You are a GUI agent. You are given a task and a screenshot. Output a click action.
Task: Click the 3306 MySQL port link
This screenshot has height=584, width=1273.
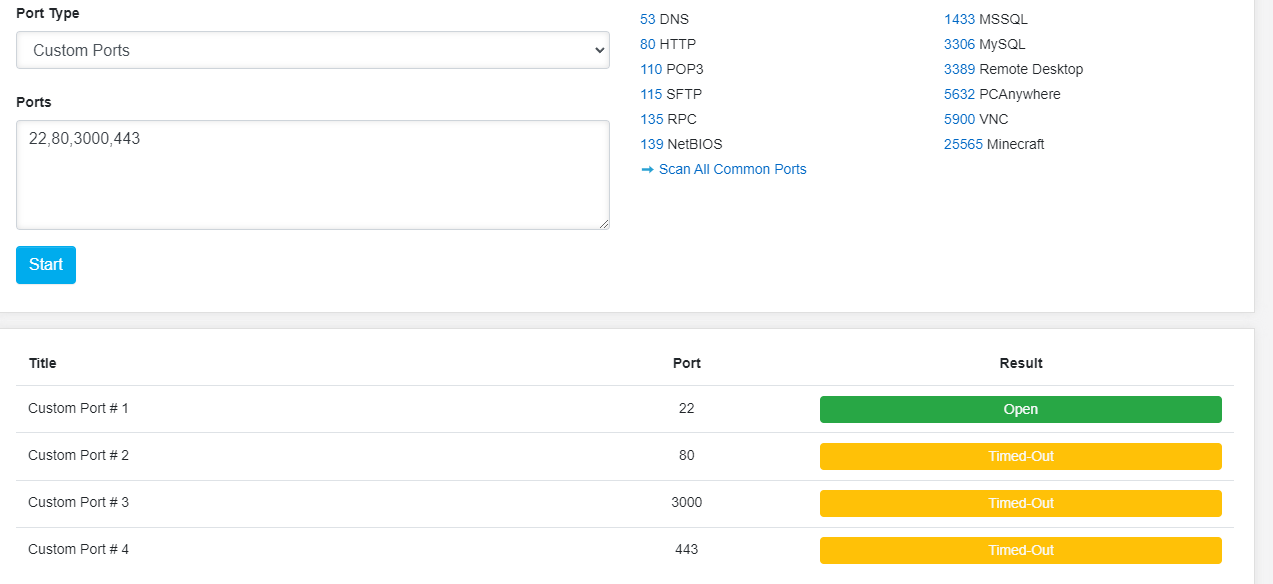959,44
